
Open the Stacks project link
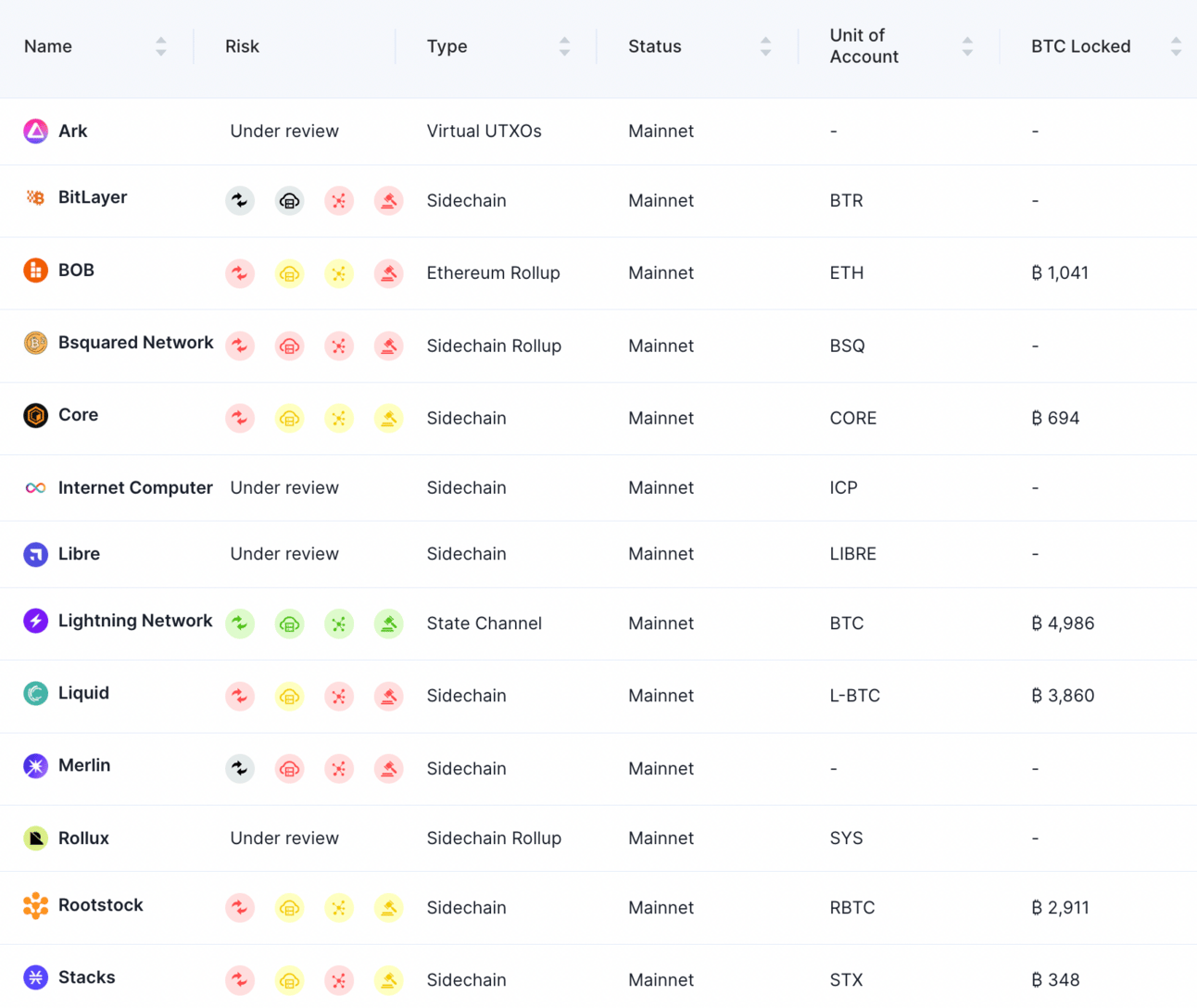tap(86, 977)
